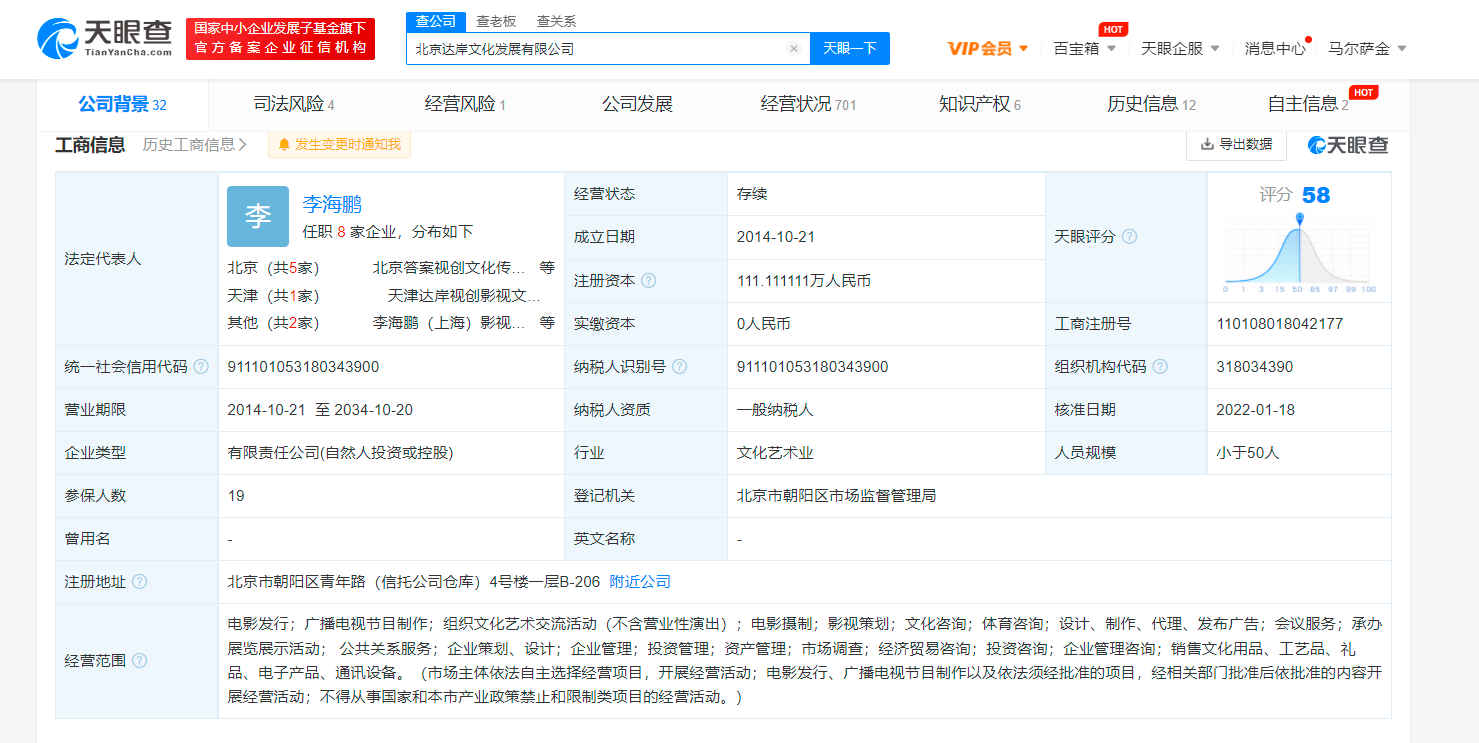Viewport: 1479px width, 743px height.
Task: Open the 附近公司 link
Action: [x=640, y=582]
